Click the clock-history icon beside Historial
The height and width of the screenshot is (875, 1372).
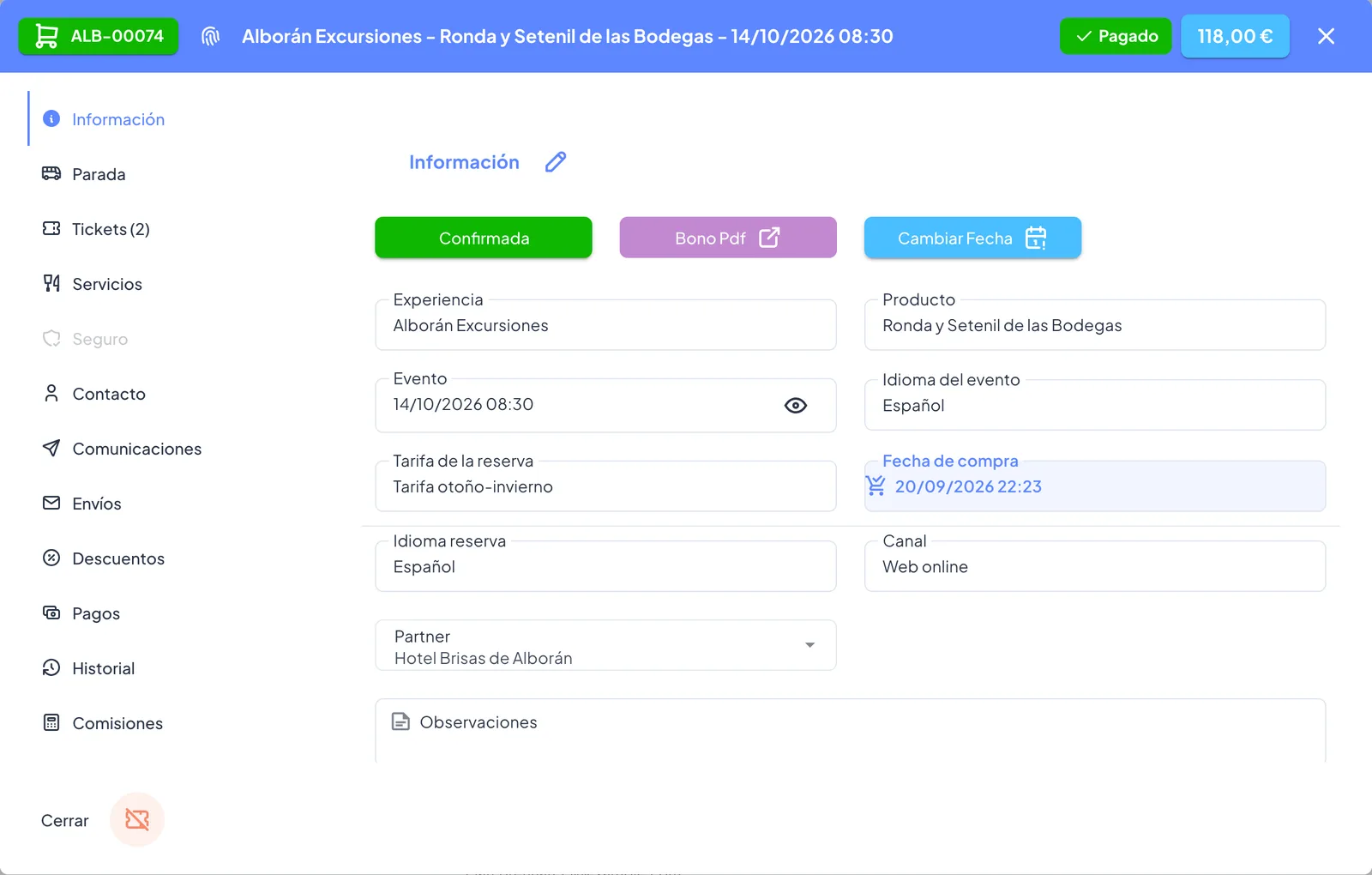pos(51,667)
